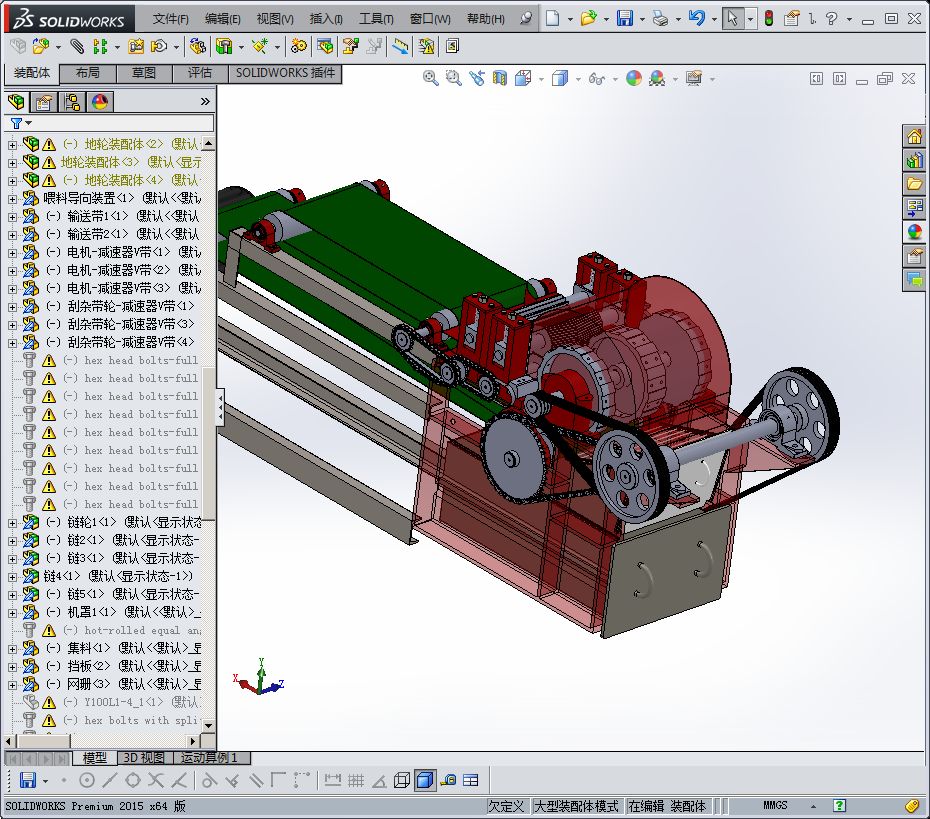Click 大型装配体模式 status bar button
This screenshot has width=930, height=819.
click(577, 806)
